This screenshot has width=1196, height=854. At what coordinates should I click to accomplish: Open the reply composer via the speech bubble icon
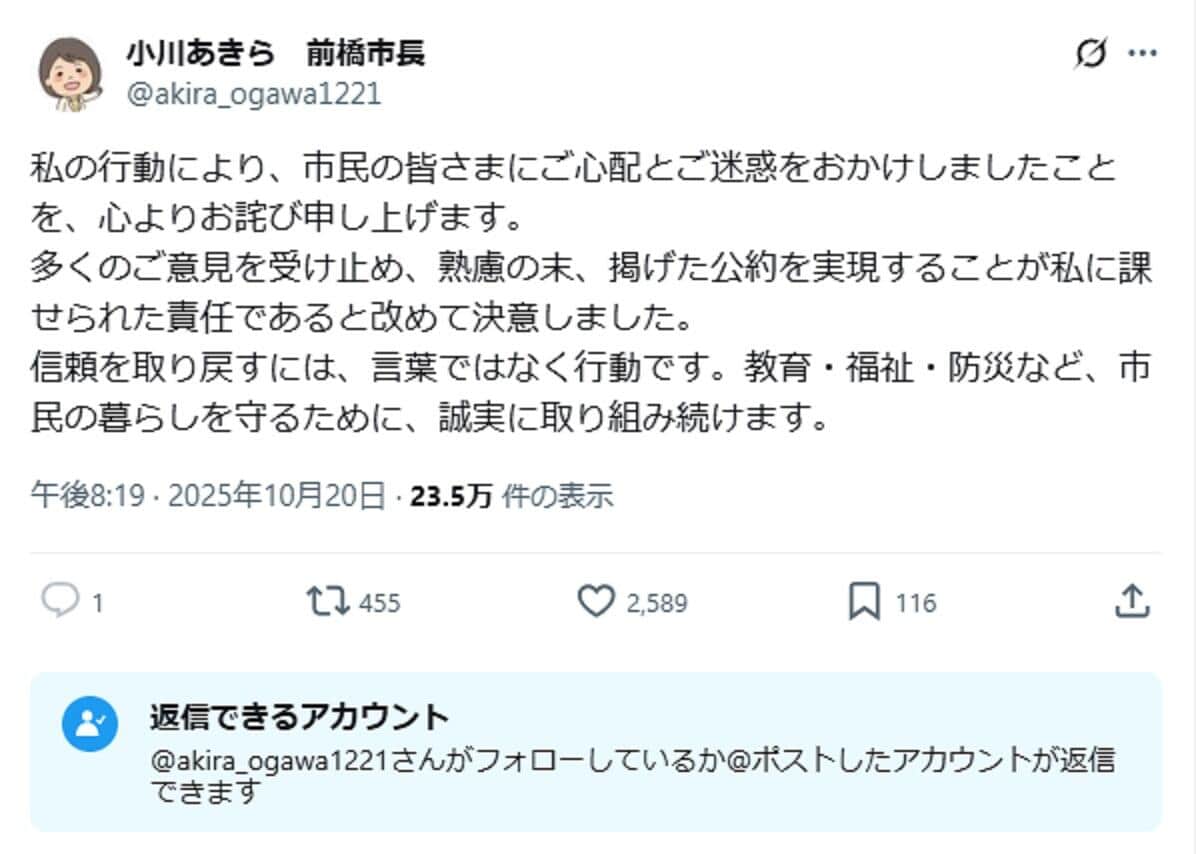tap(62, 602)
